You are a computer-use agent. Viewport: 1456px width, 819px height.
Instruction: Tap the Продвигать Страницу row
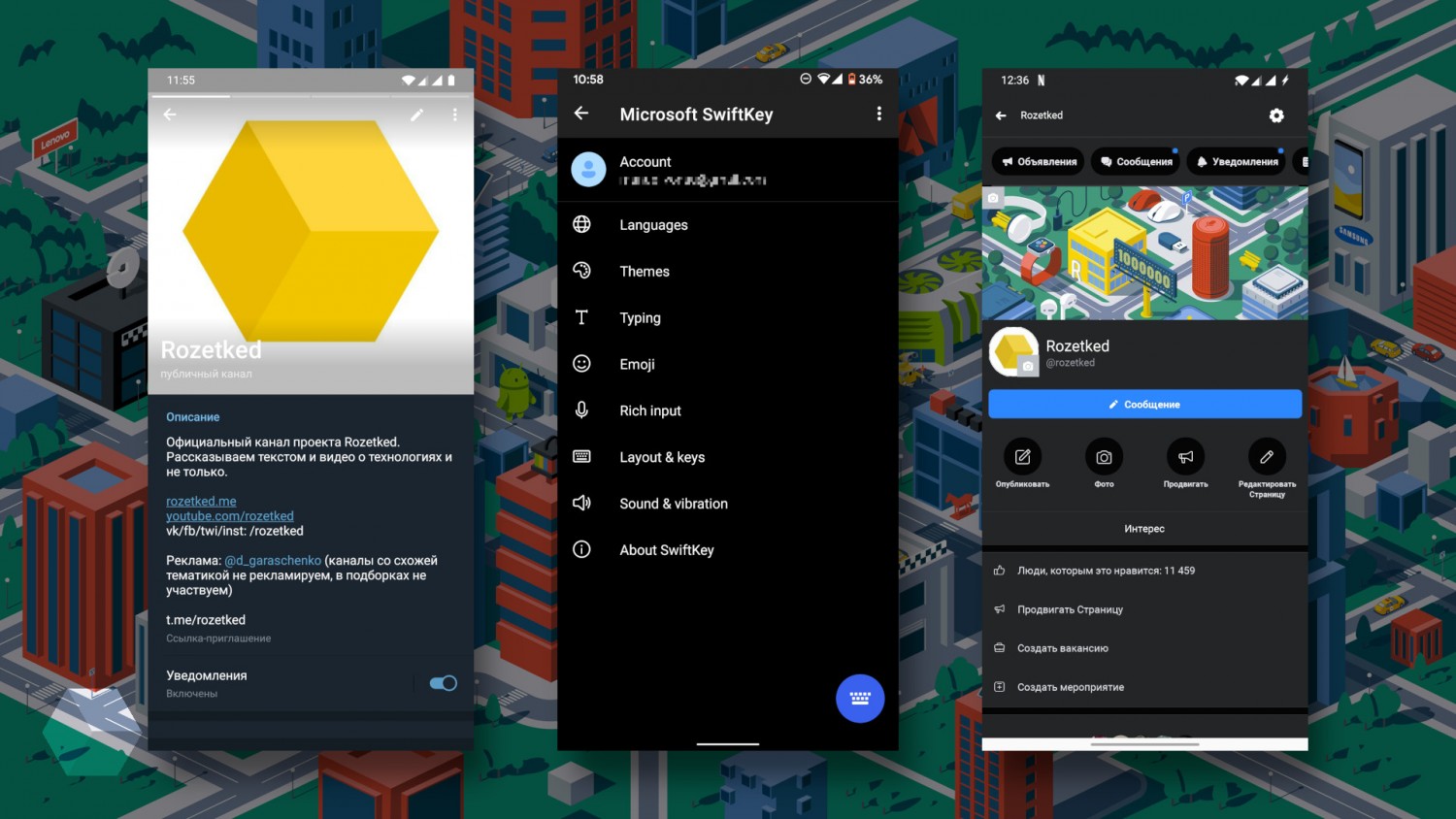pyautogui.click(x=1145, y=609)
